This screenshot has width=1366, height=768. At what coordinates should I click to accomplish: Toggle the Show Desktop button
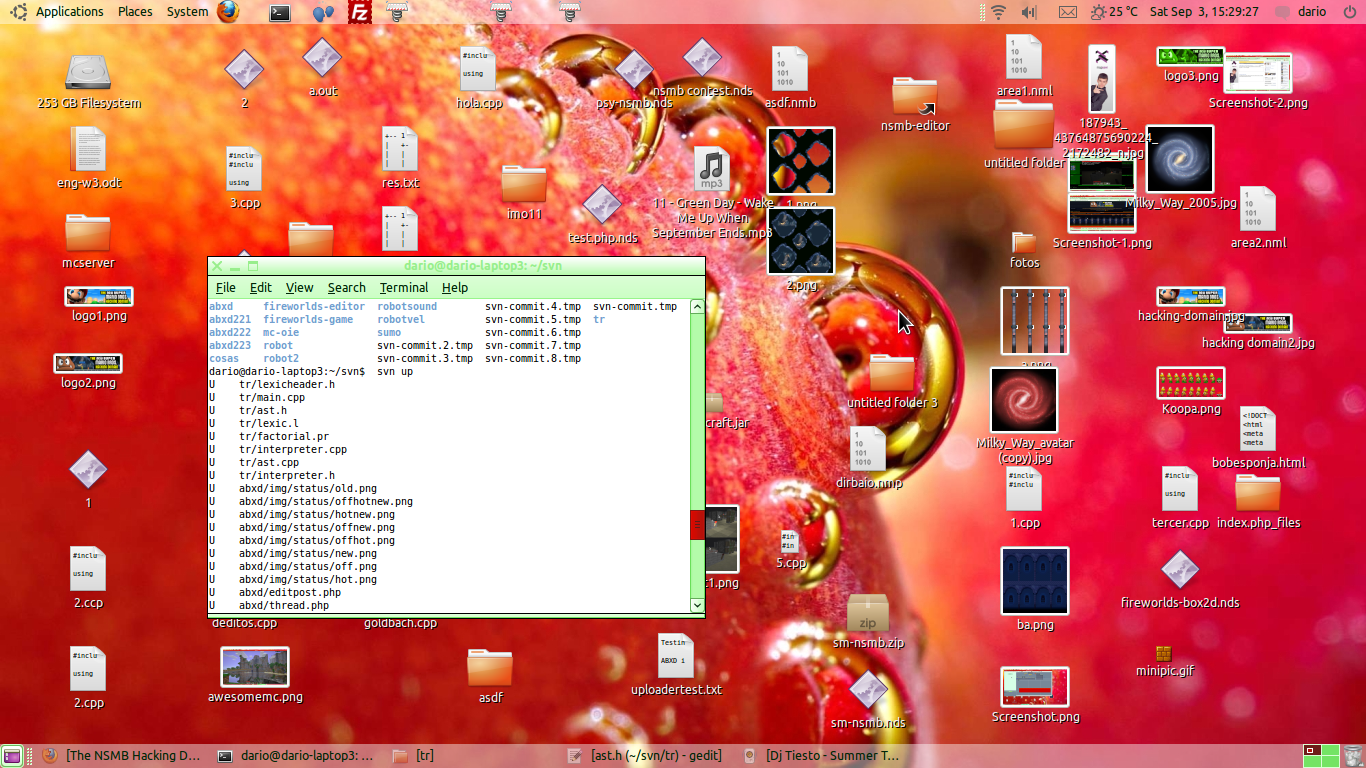pyautogui.click(x=12, y=756)
